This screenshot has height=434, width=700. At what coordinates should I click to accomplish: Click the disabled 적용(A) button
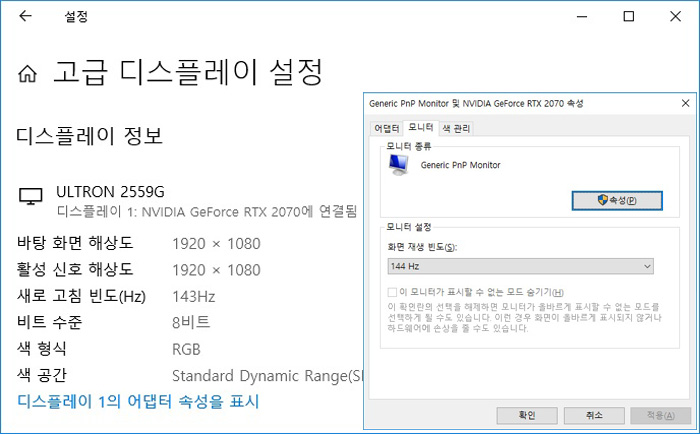660,415
